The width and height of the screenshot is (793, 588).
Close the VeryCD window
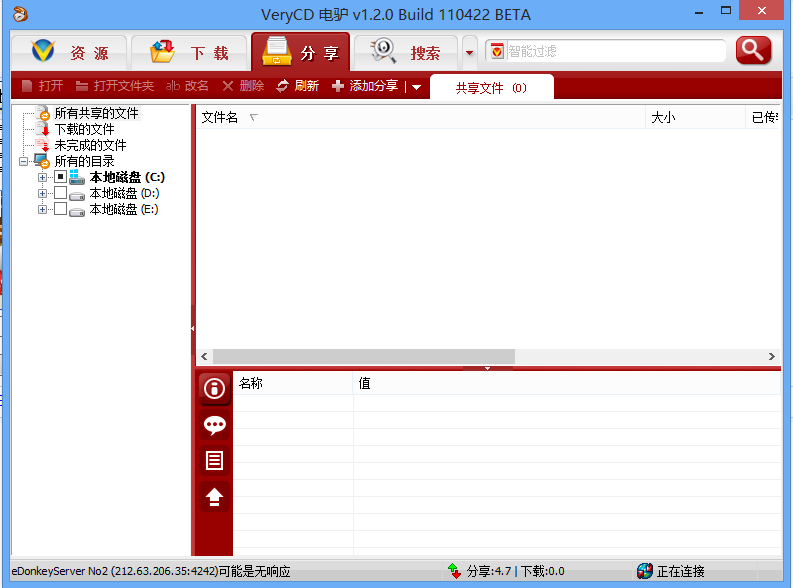762,11
